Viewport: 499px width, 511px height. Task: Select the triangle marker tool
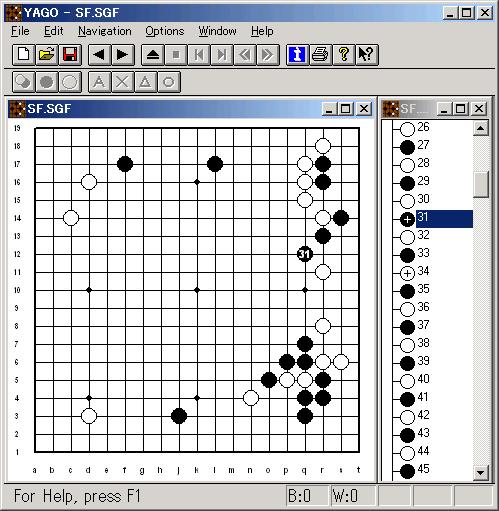pos(145,82)
